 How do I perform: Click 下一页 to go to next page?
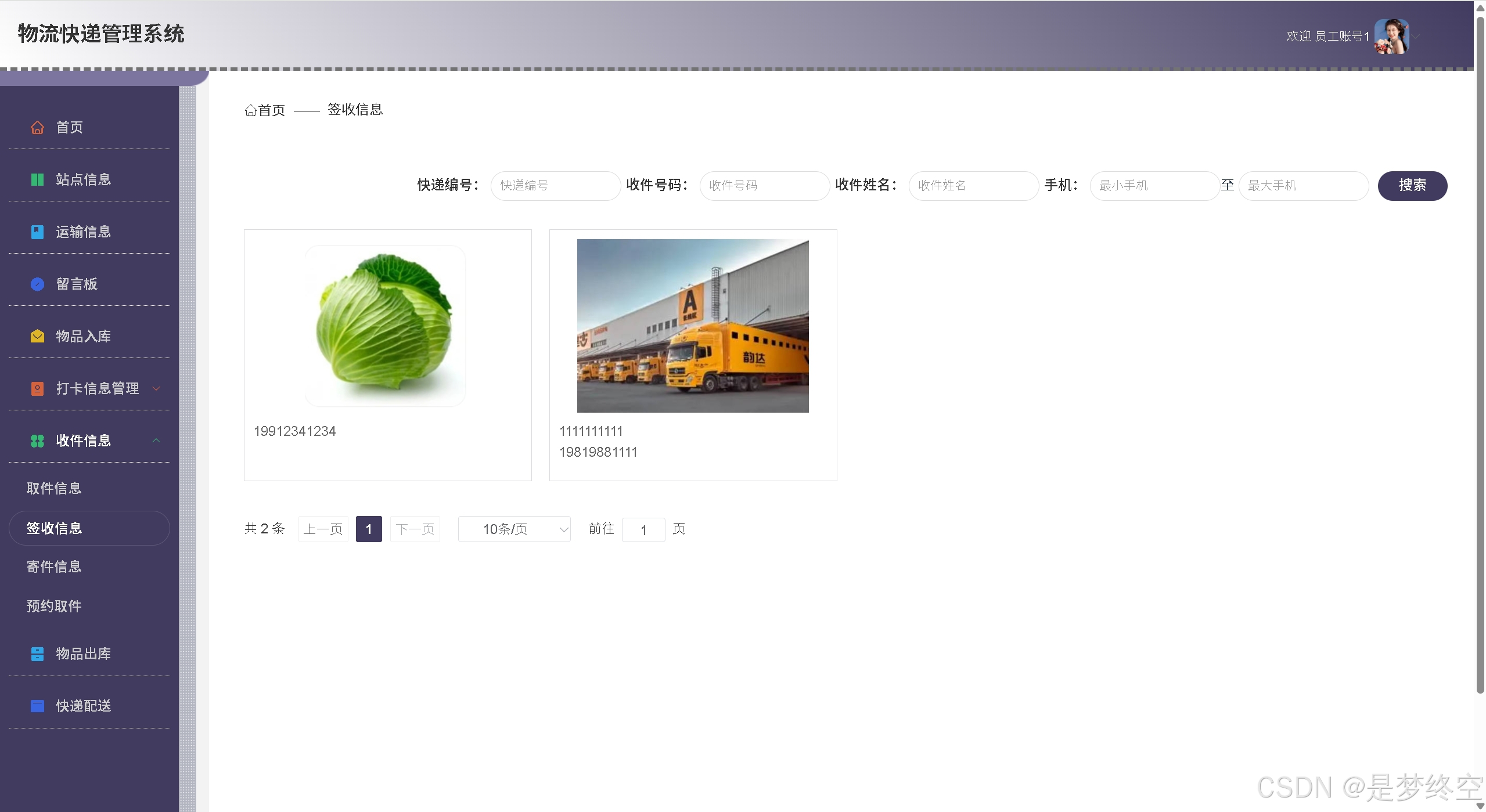[x=415, y=529]
